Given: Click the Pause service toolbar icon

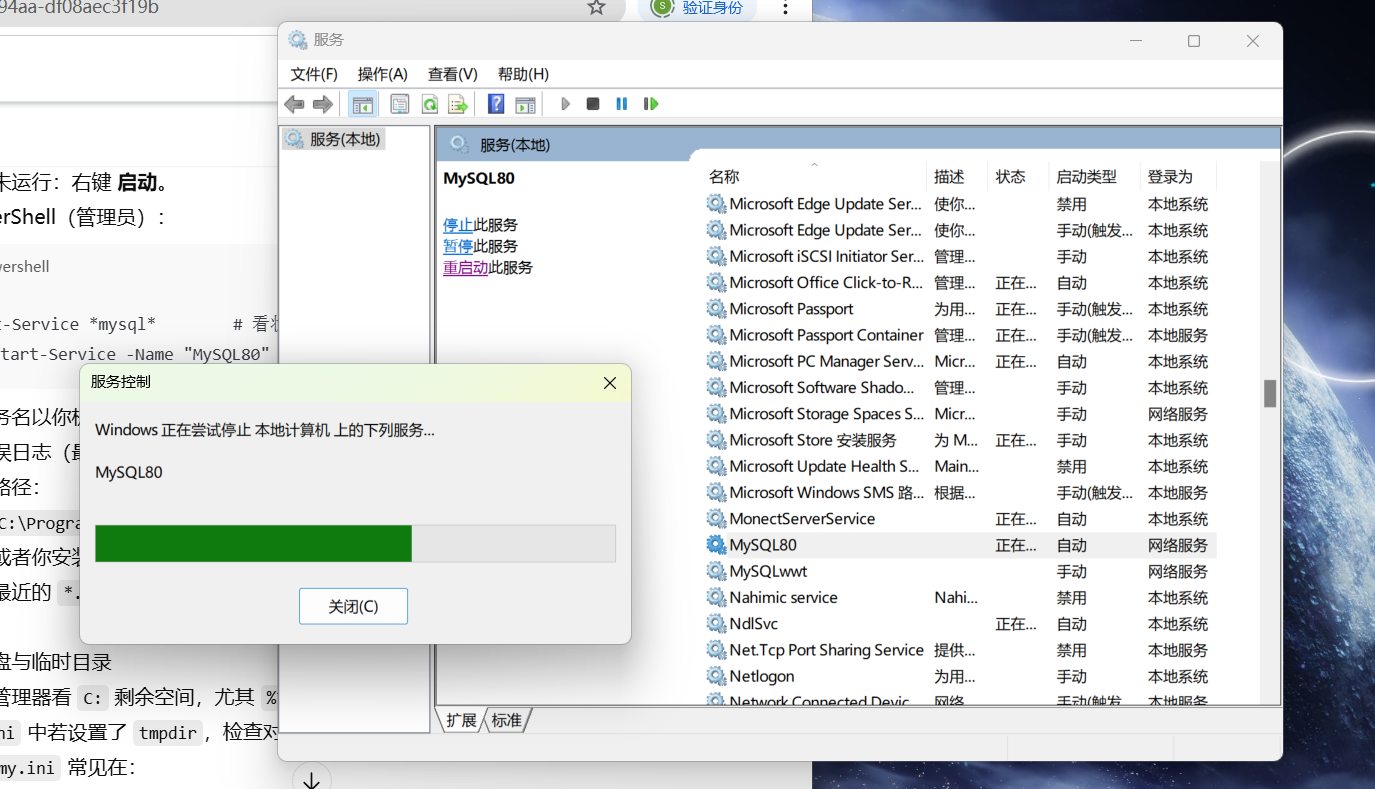Looking at the screenshot, I should point(621,103).
